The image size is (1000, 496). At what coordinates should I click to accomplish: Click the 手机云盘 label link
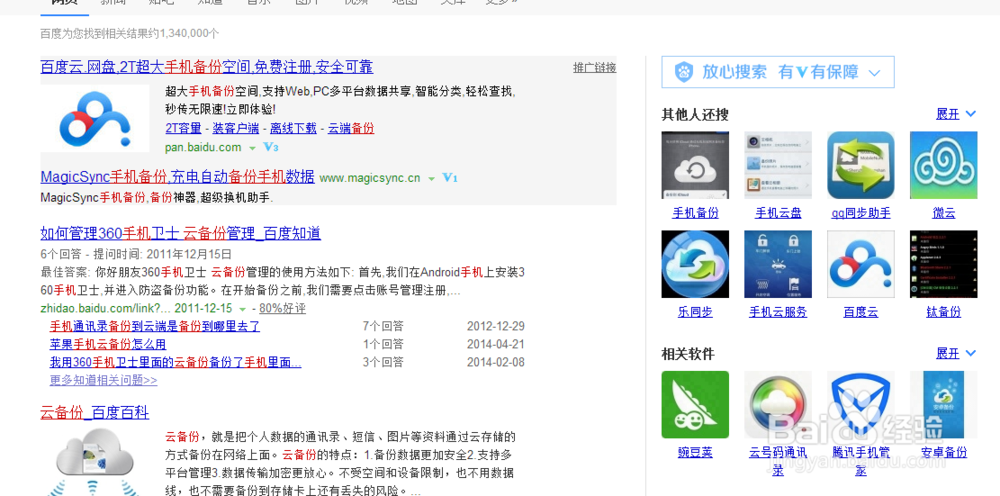[778, 213]
